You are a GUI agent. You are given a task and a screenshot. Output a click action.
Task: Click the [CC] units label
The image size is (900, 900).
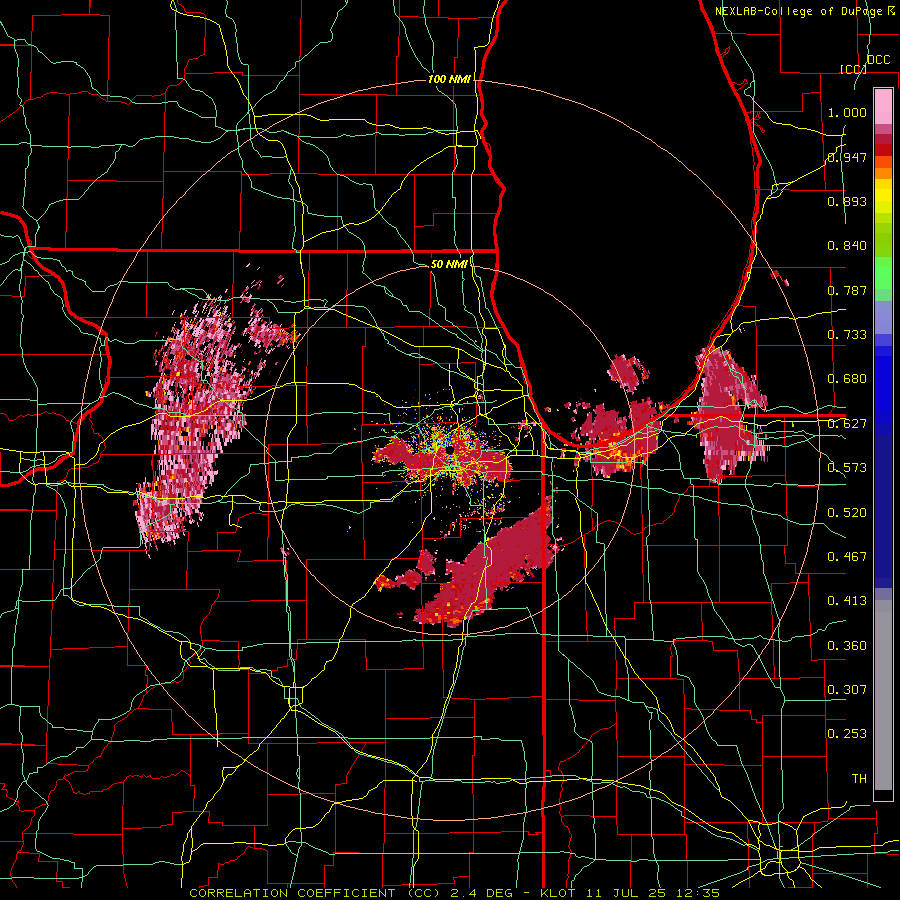click(853, 69)
